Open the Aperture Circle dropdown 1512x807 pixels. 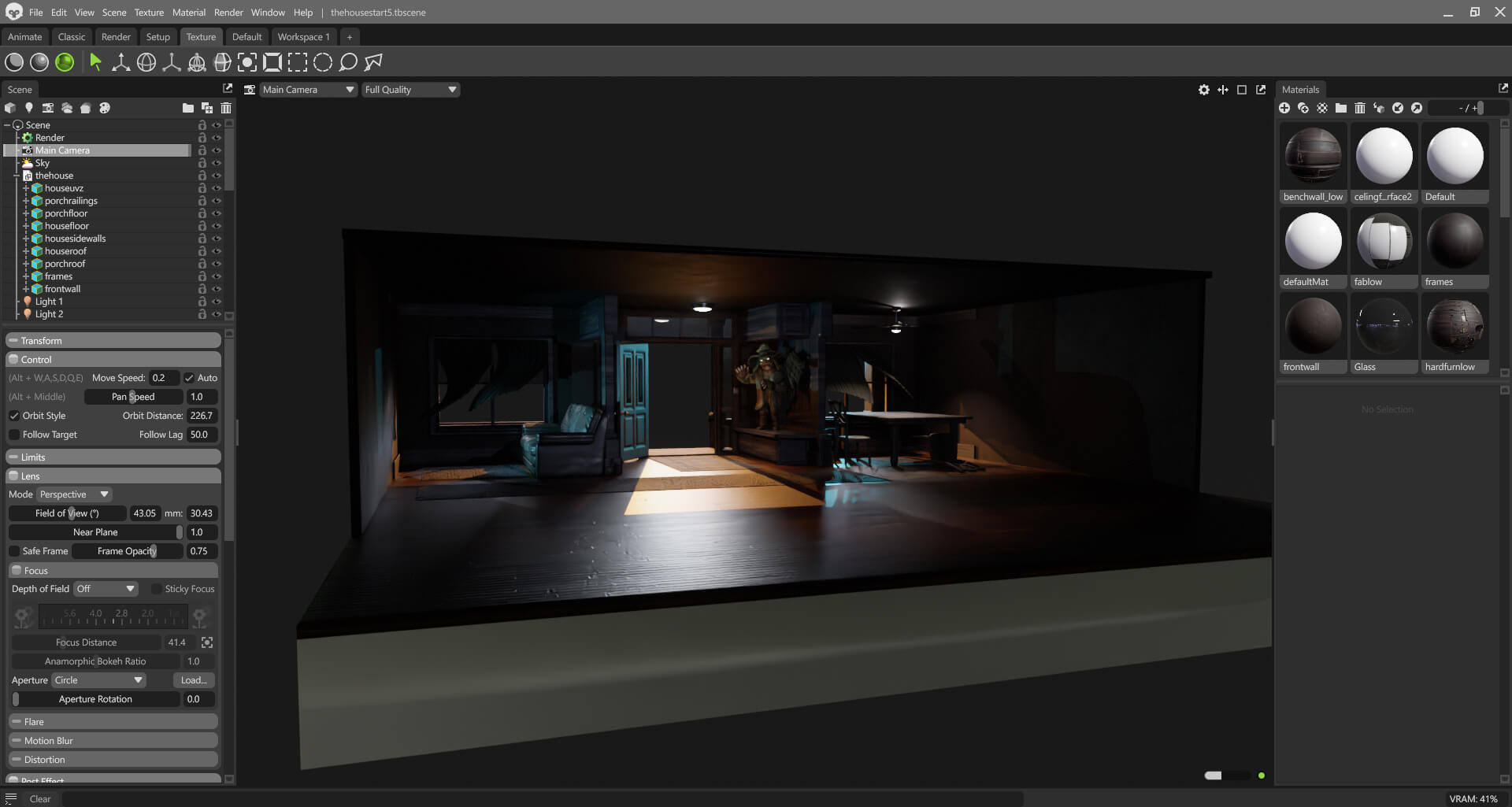(98, 680)
